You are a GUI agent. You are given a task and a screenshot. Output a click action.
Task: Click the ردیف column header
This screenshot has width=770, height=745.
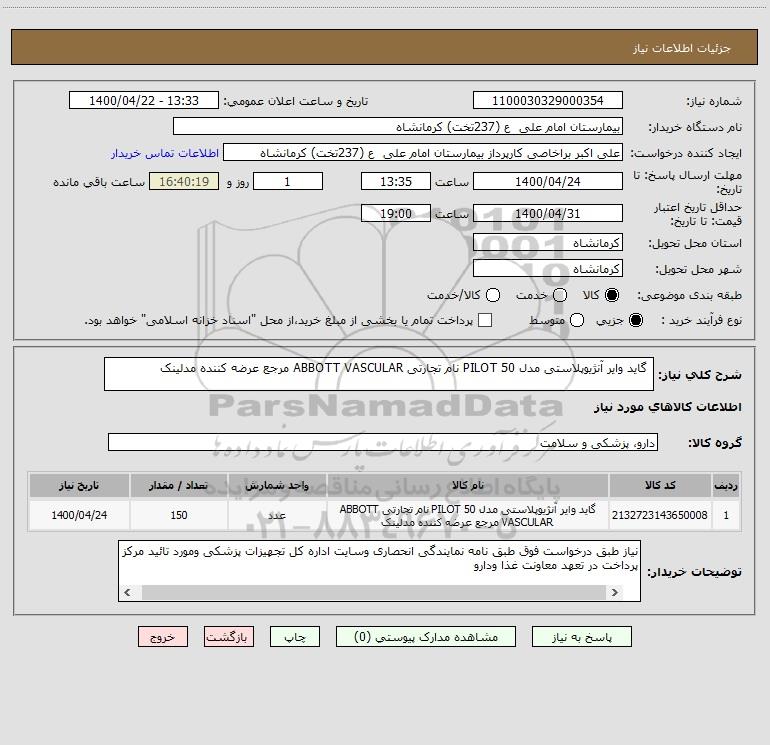click(x=726, y=486)
